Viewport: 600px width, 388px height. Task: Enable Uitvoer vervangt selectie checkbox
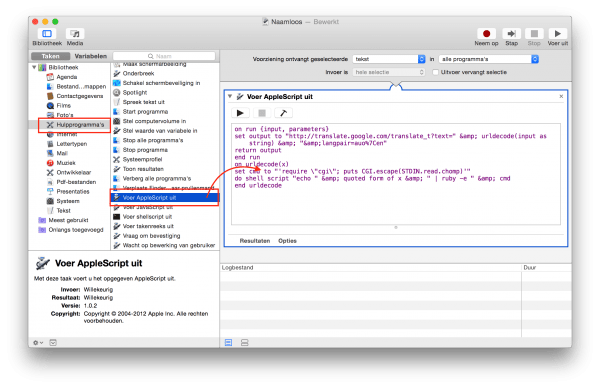[x=435, y=72]
